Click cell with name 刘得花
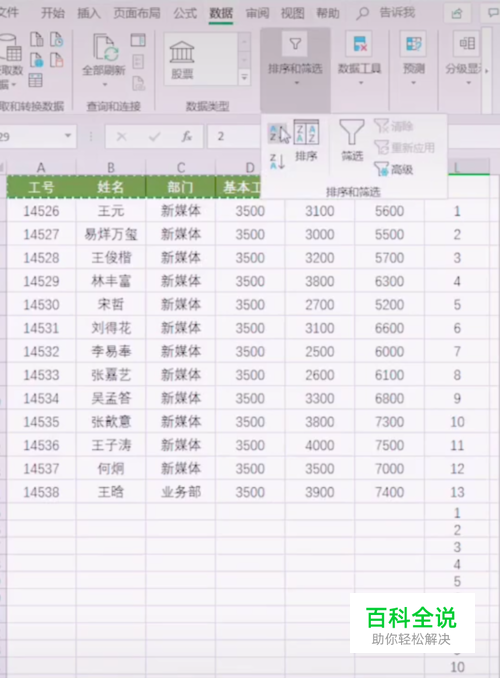The height and width of the screenshot is (678, 500). (x=111, y=328)
